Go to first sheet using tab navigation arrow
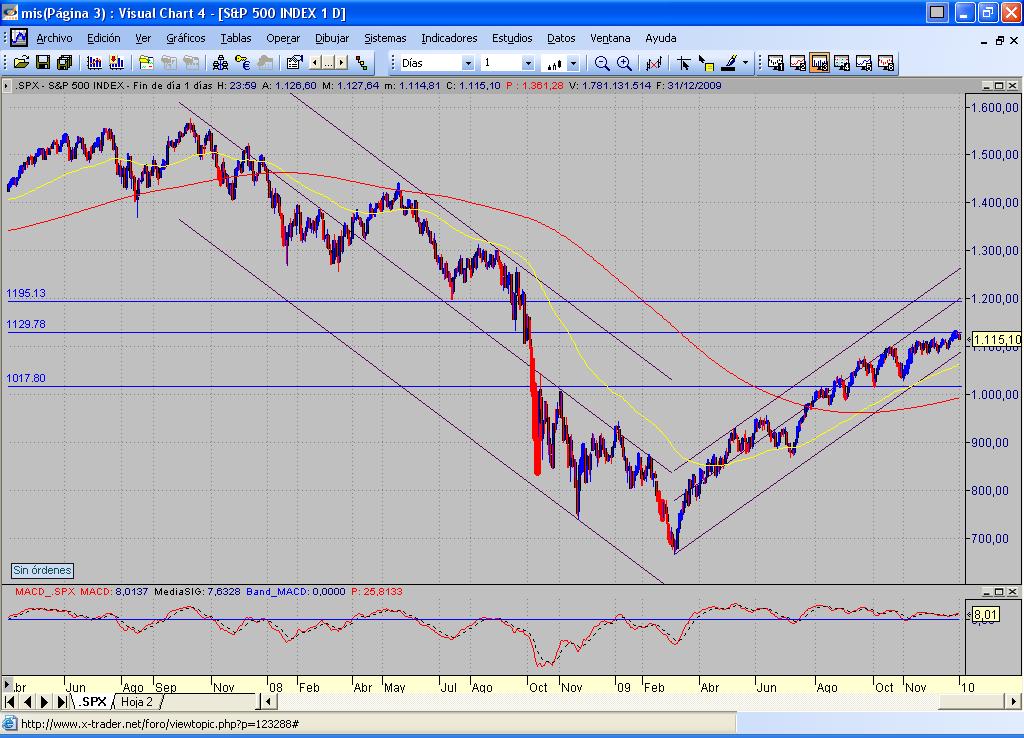 9,702
